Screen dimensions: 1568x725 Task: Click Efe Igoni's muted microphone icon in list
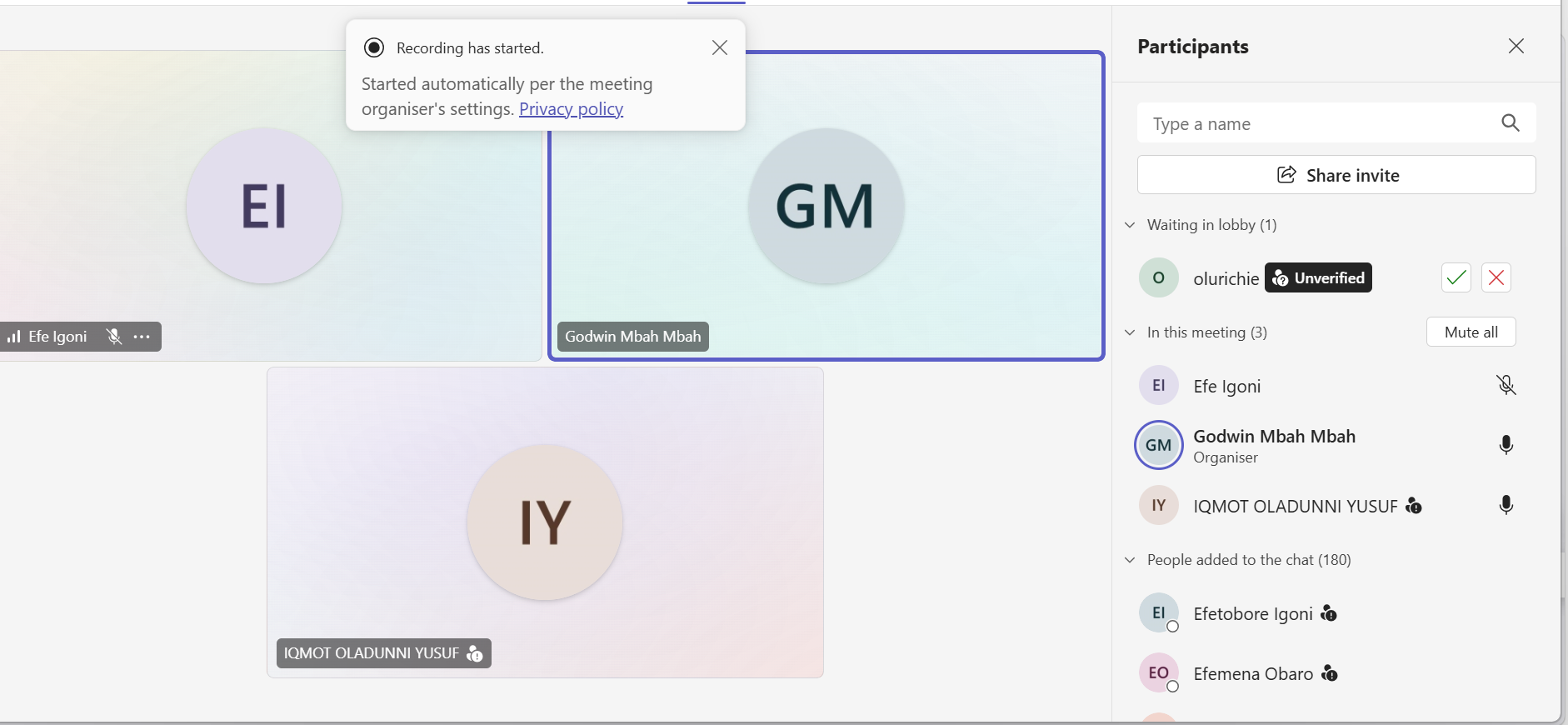1506,385
